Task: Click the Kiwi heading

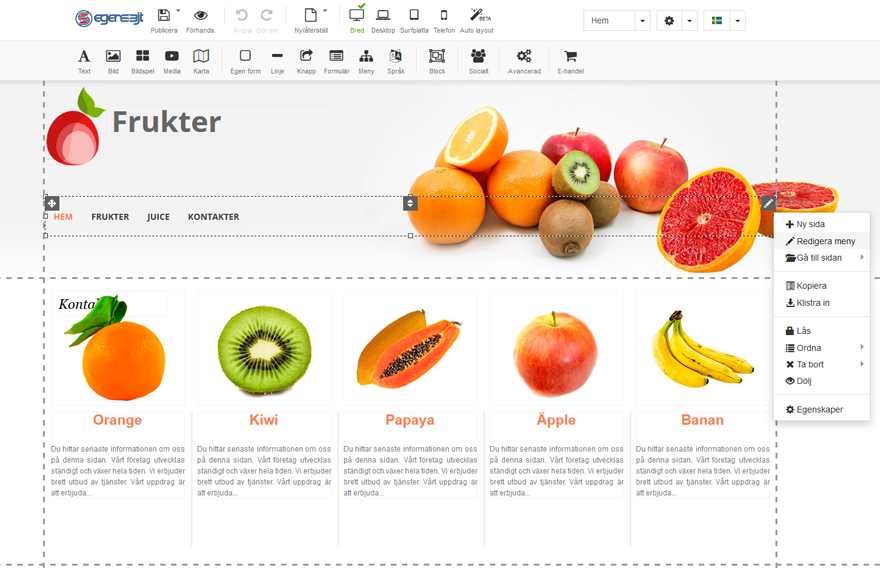Action: tap(264, 420)
